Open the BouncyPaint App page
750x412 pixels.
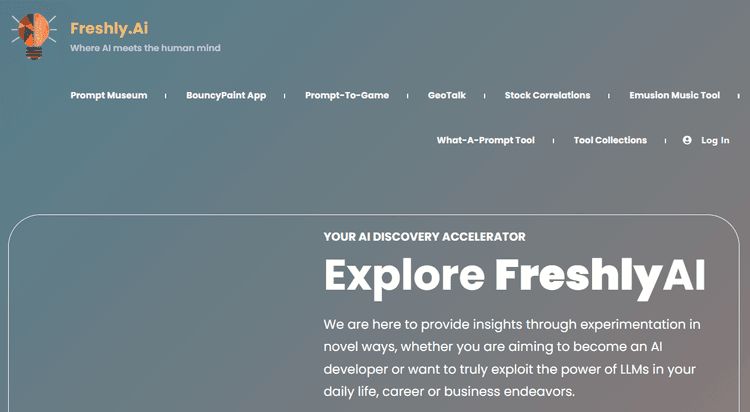[x=226, y=95]
